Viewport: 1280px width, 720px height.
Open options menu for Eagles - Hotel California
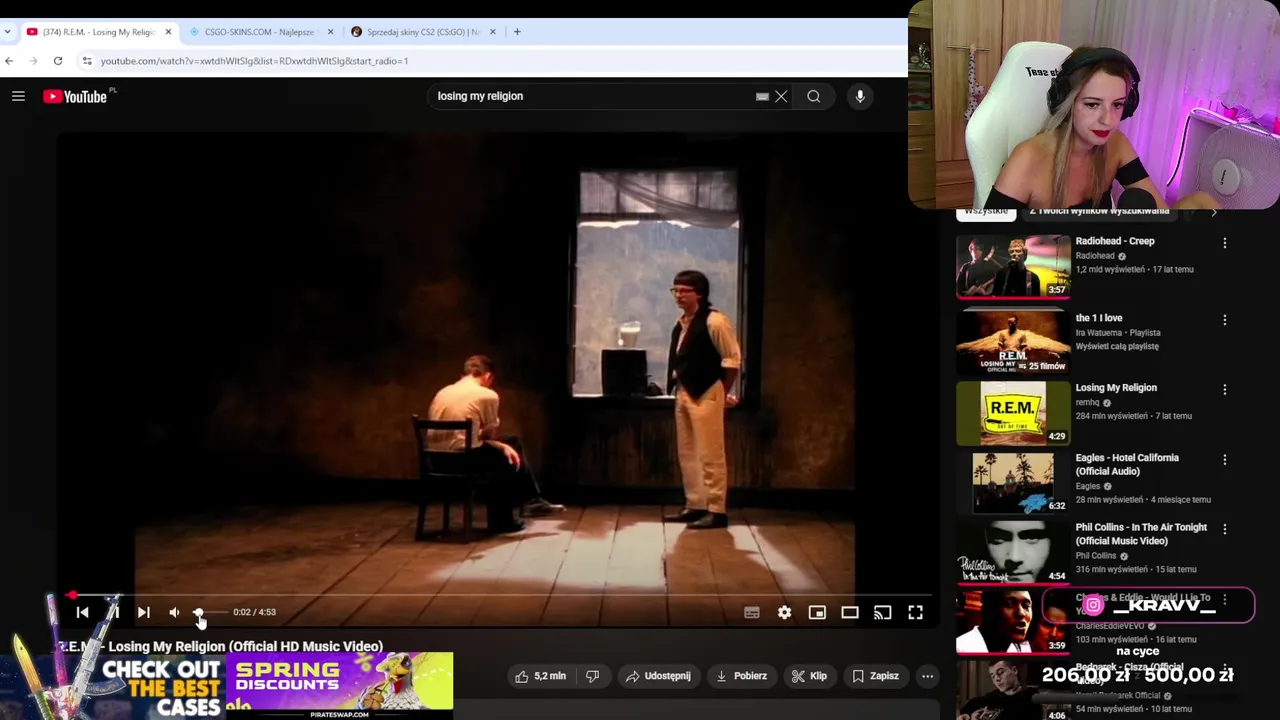point(1224,460)
